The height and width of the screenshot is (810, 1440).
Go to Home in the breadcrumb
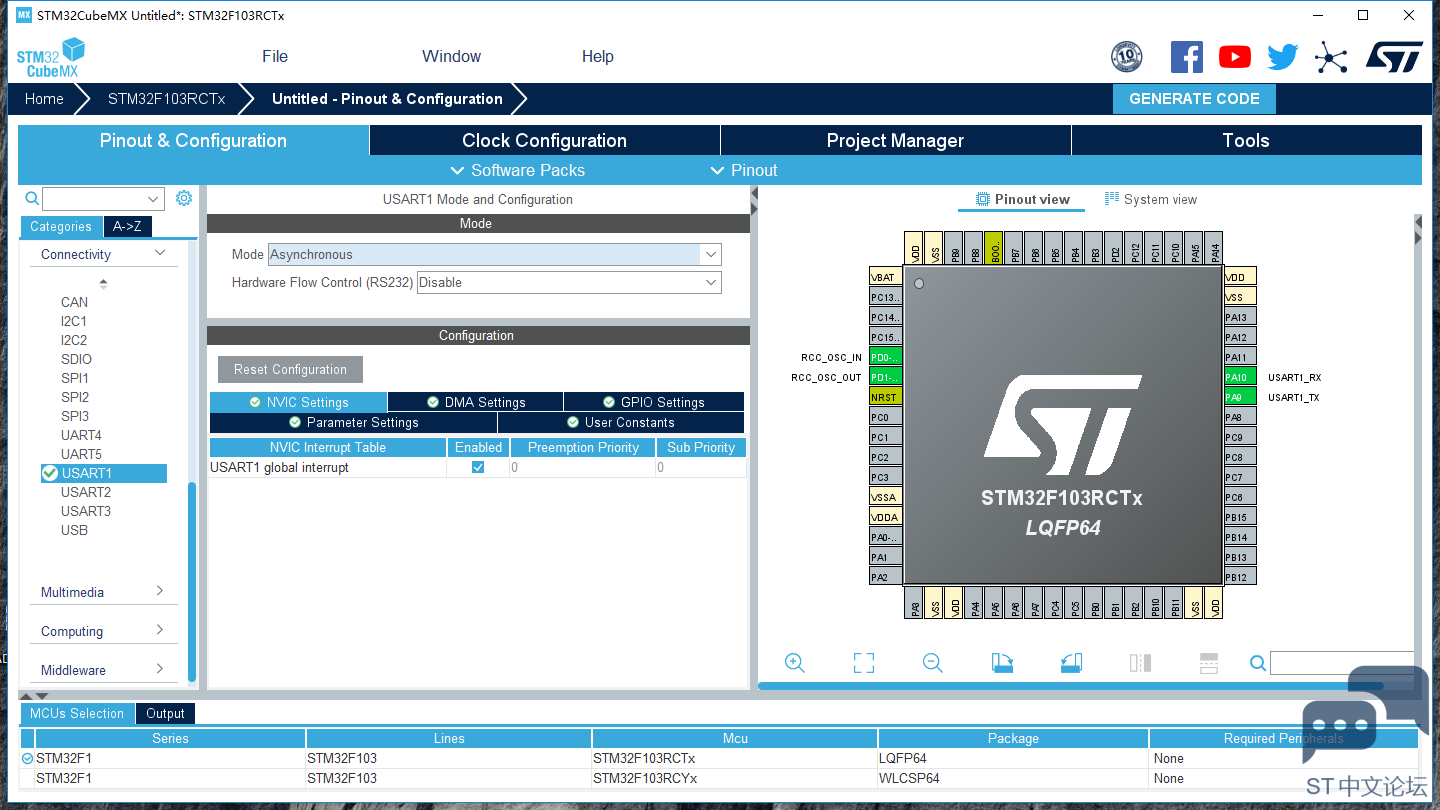click(x=44, y=99)
